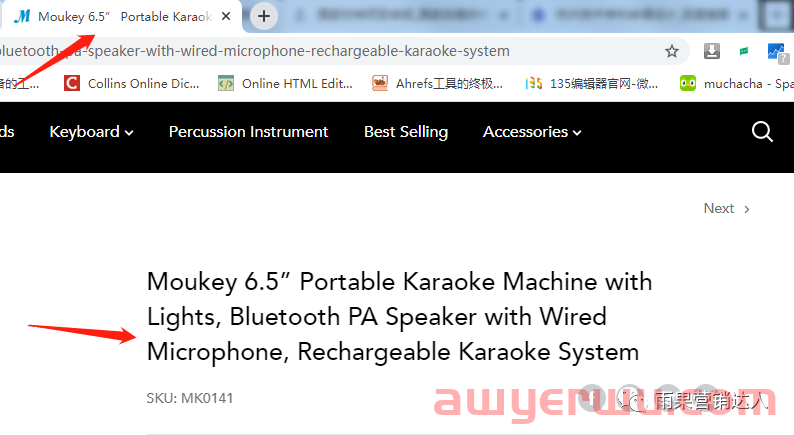Click the Moukey product title heading

coord(400,317)
